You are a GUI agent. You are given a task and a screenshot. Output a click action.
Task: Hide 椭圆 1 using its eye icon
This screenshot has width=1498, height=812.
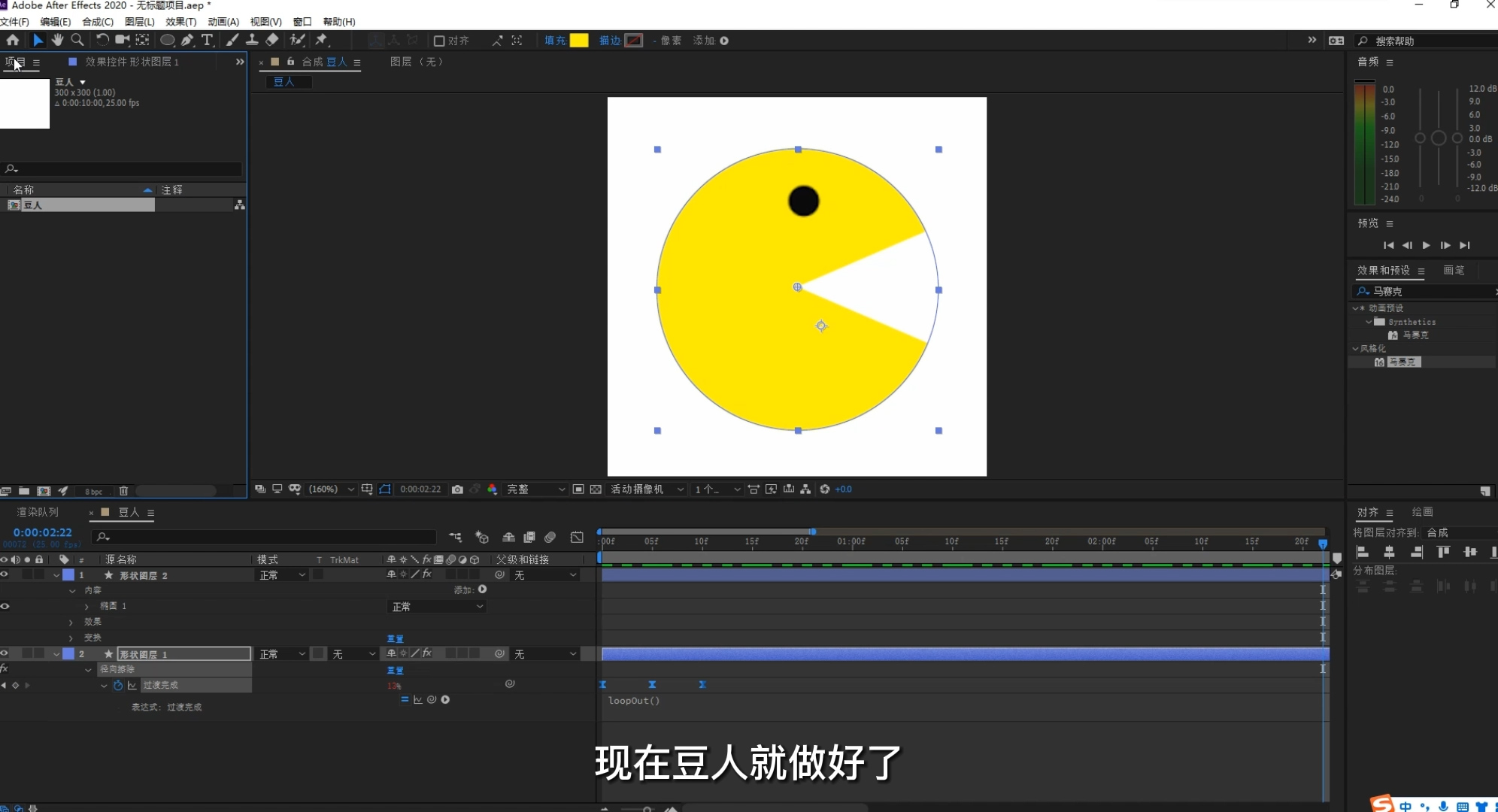tap(5, 606)
